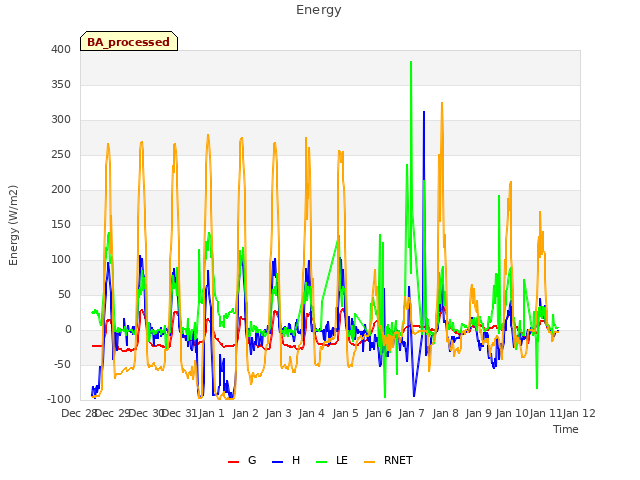Click the 50 y-axis tick label
The image size is (640, 480).
[64, 295]
